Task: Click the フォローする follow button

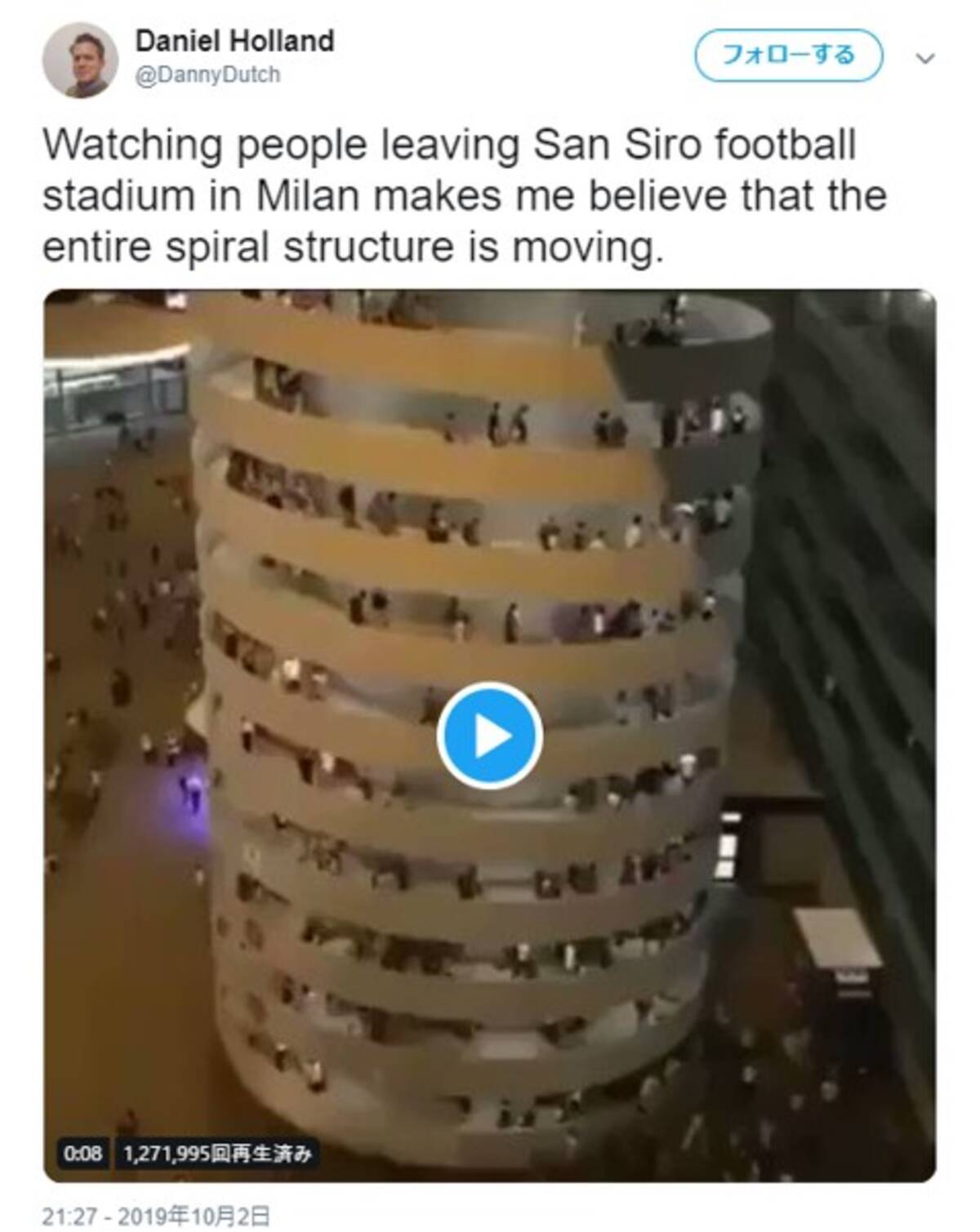Action: coord(788,56)
